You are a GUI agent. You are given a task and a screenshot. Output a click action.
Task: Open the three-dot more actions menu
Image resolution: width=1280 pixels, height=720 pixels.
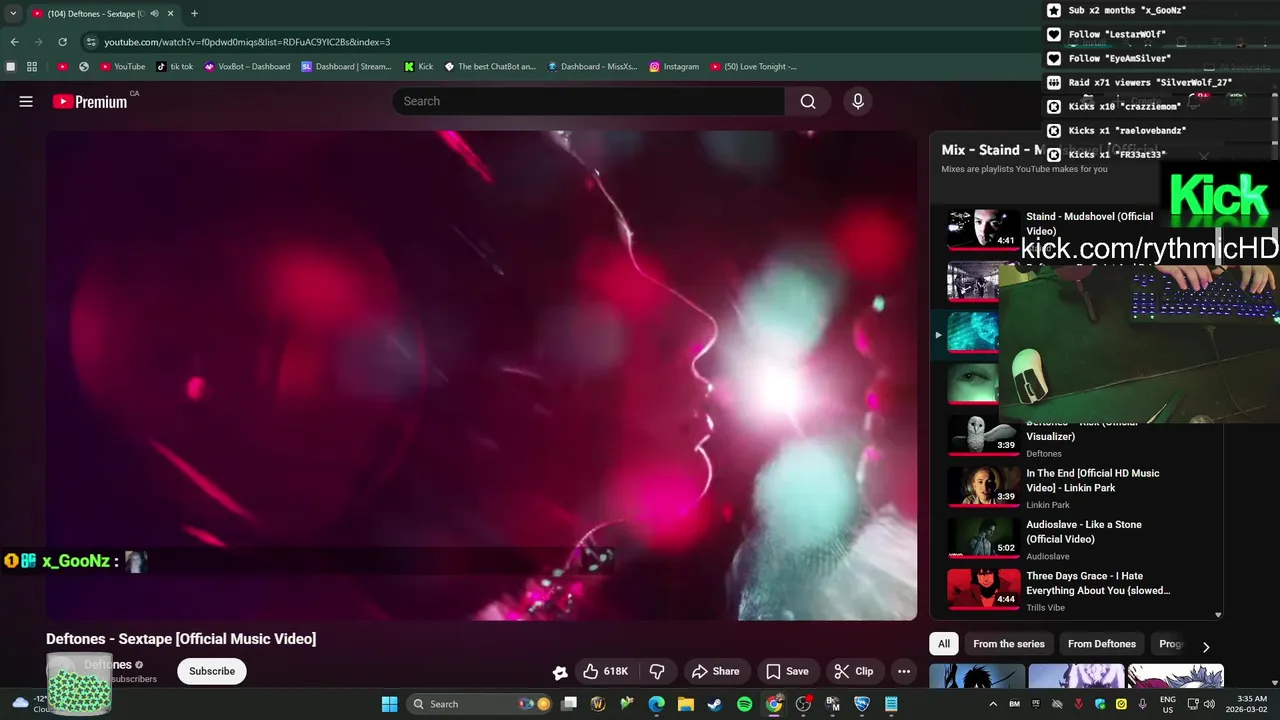click(904, 671)
